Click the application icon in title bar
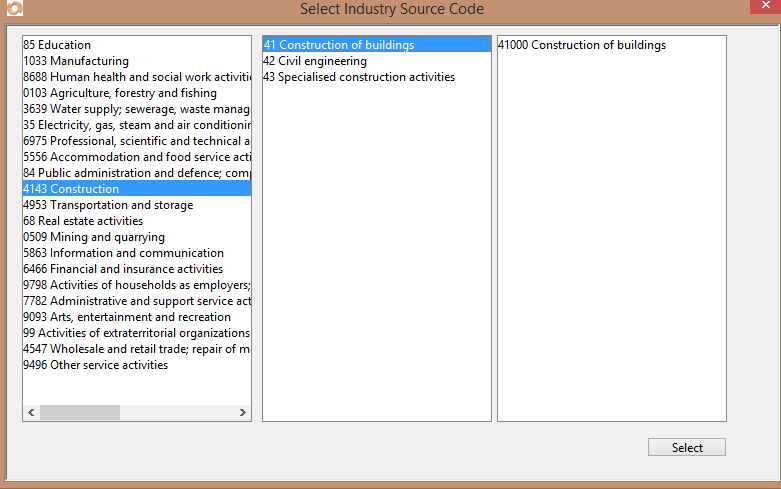Viewport: 781px width, 489px height. pos(12,9)
